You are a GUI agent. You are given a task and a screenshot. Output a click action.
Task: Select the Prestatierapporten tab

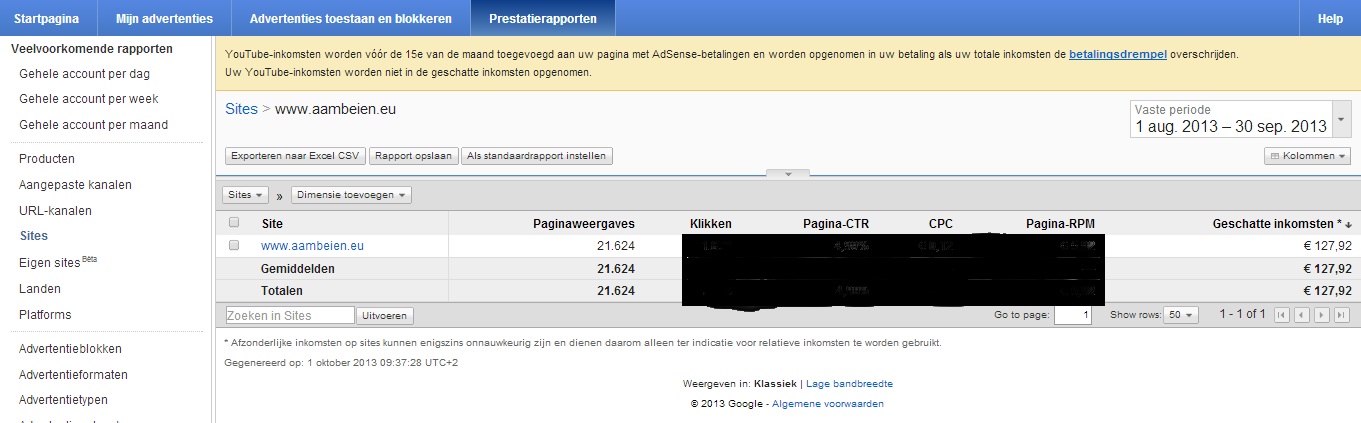(543, 18)
